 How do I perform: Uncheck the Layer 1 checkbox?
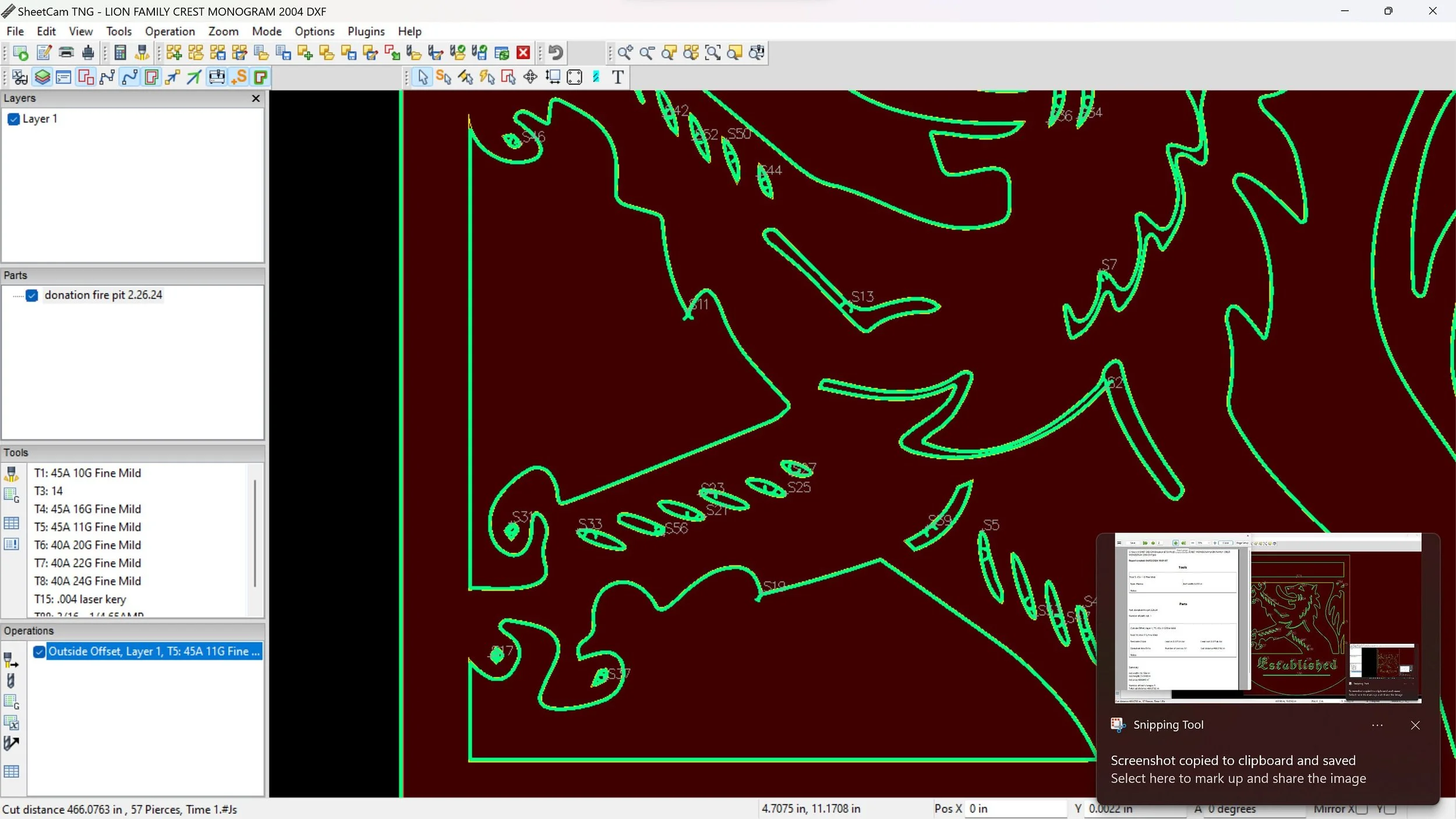coord(14,119)
